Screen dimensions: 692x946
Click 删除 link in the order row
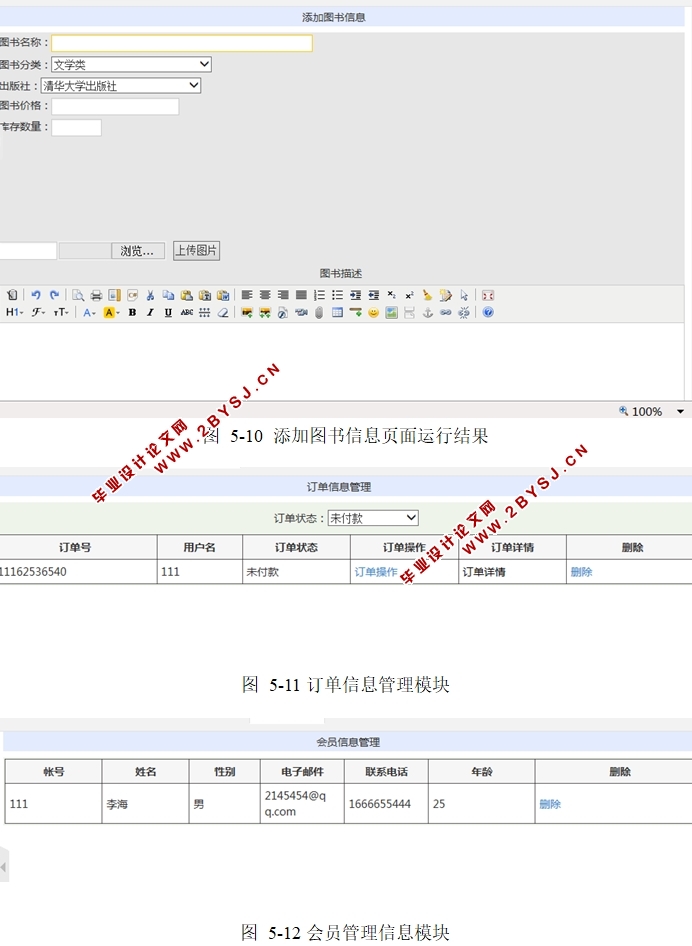click(581, 572)
